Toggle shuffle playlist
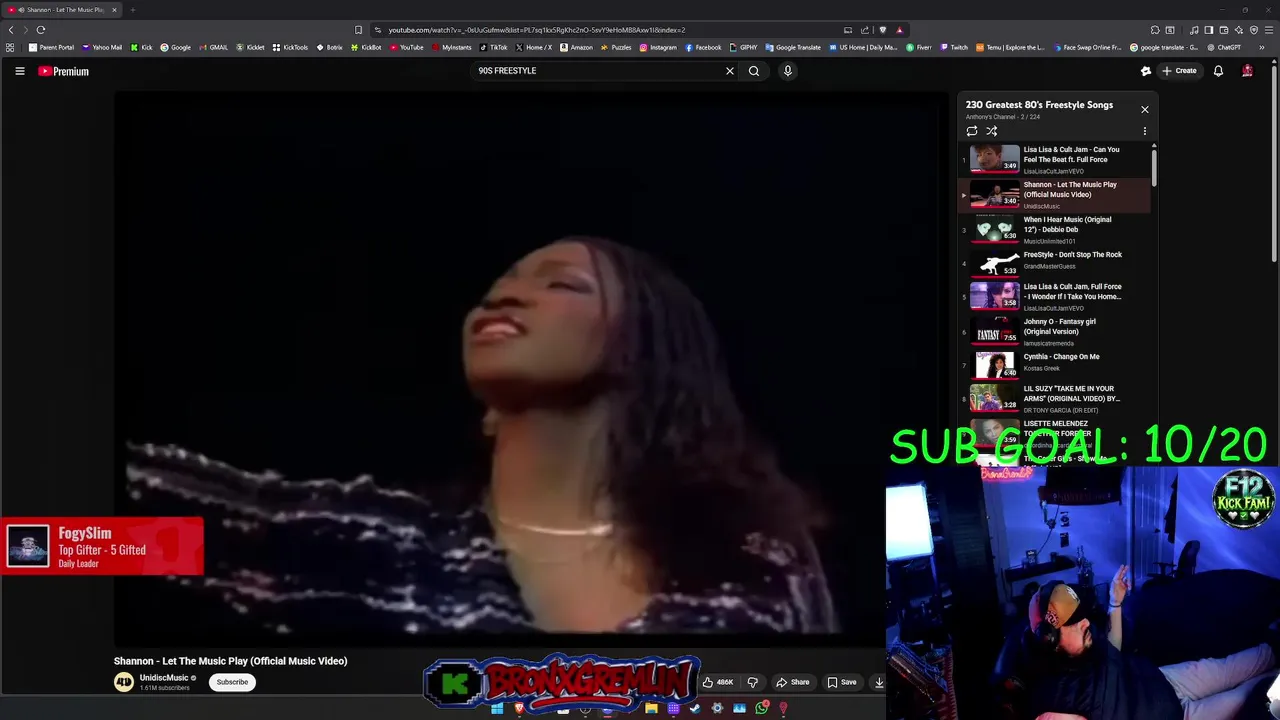 pyautogui.click(x=992, y=131)
